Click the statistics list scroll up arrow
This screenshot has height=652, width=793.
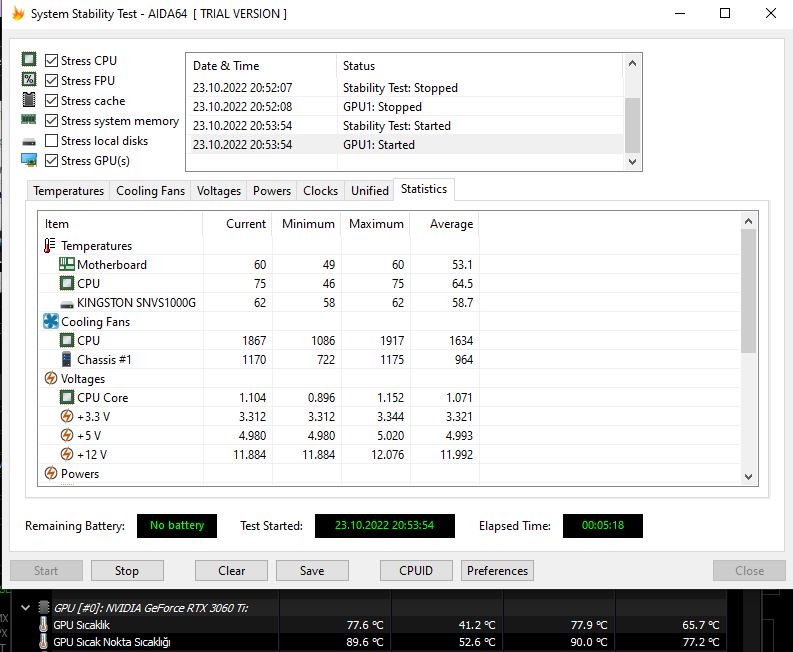[748, 222]
